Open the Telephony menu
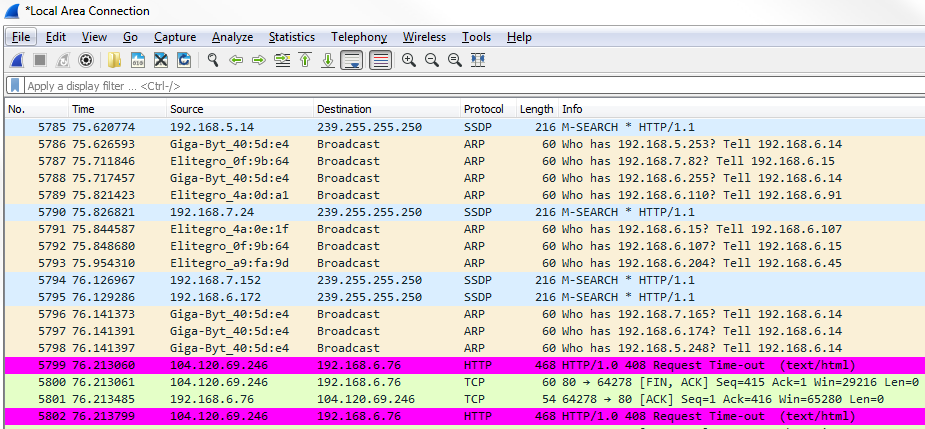 358,37
